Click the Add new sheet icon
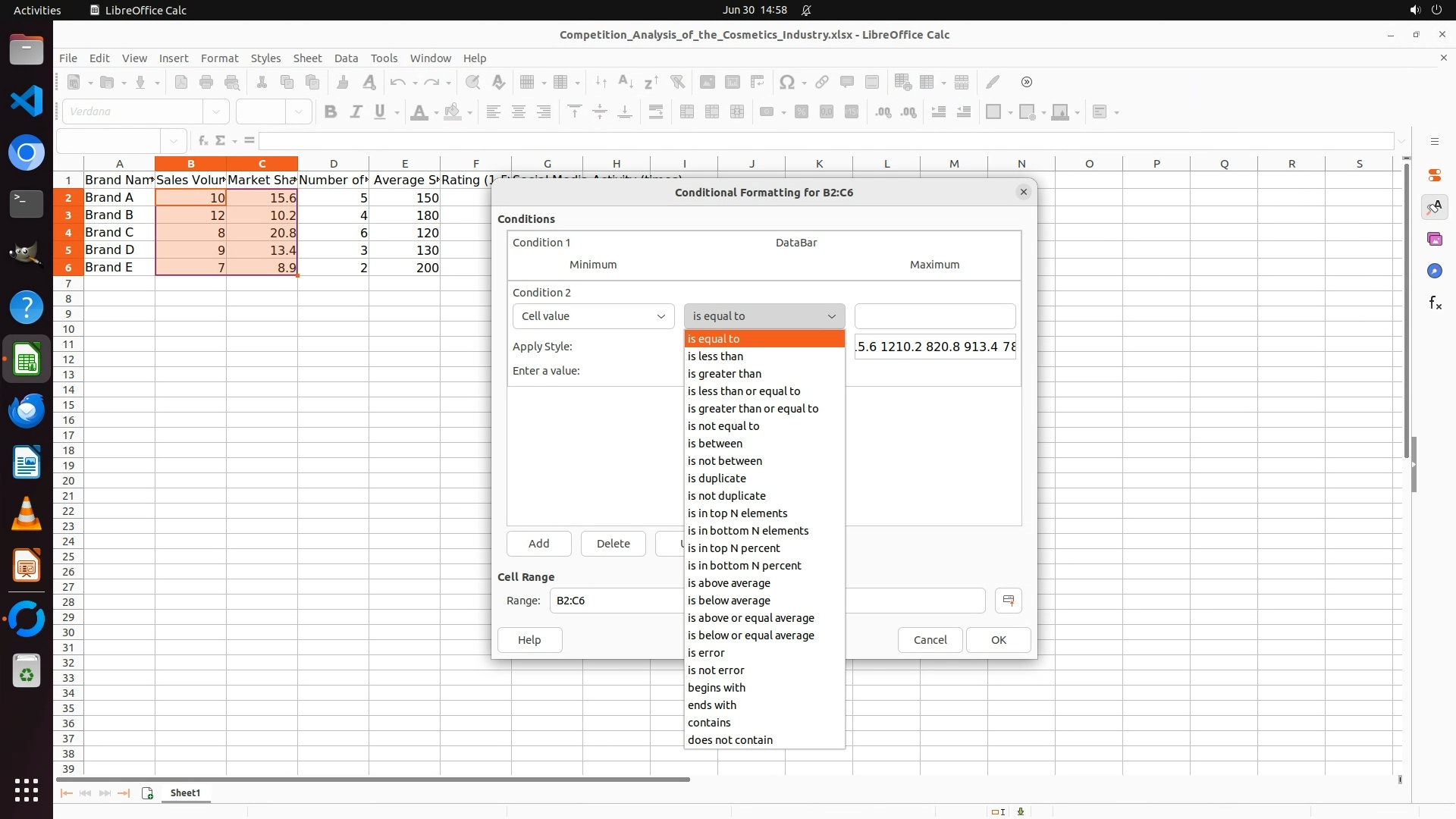The height and width of the screenshot is (819, 1456). (x=147, y=793)
